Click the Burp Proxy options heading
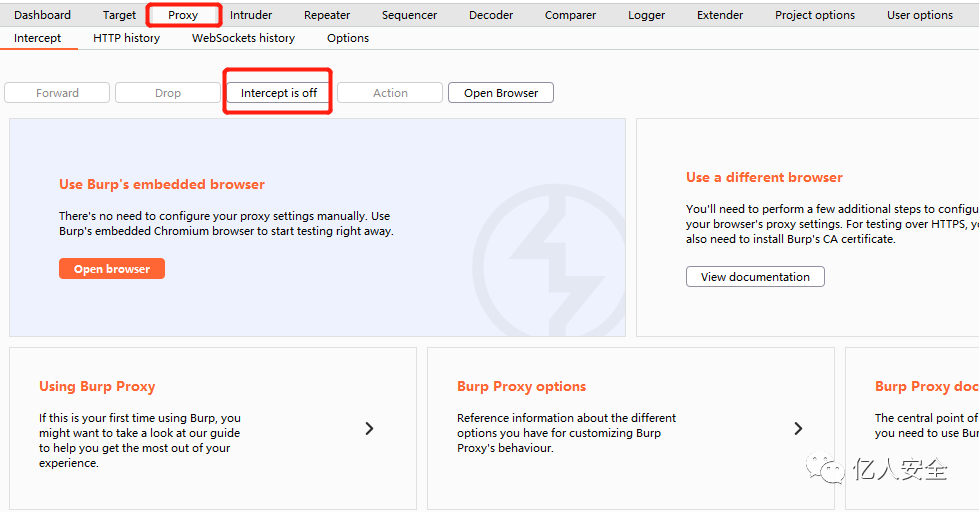 [521, 386]
